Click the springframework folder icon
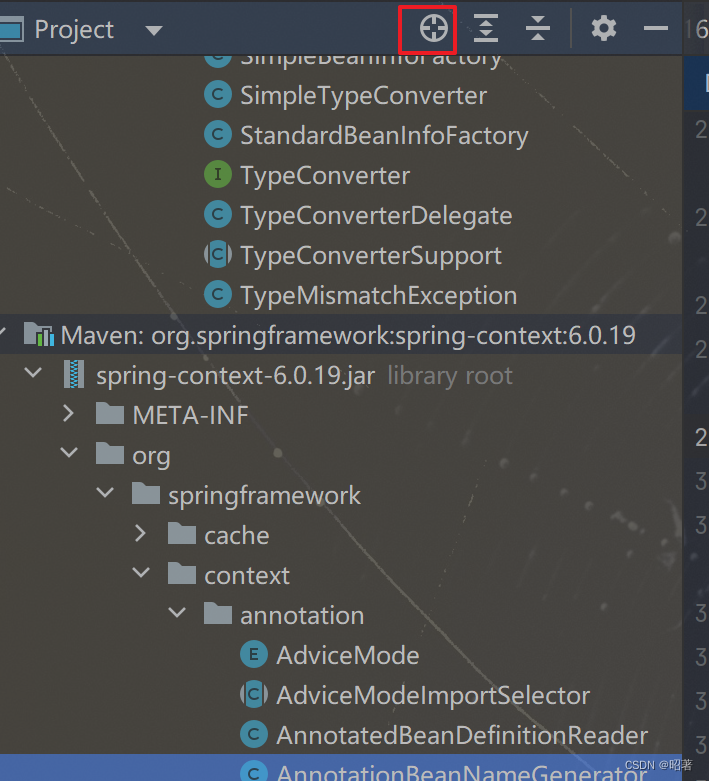Screen dimensions: 709x781 pyautogui.click(x=145, y=493)
